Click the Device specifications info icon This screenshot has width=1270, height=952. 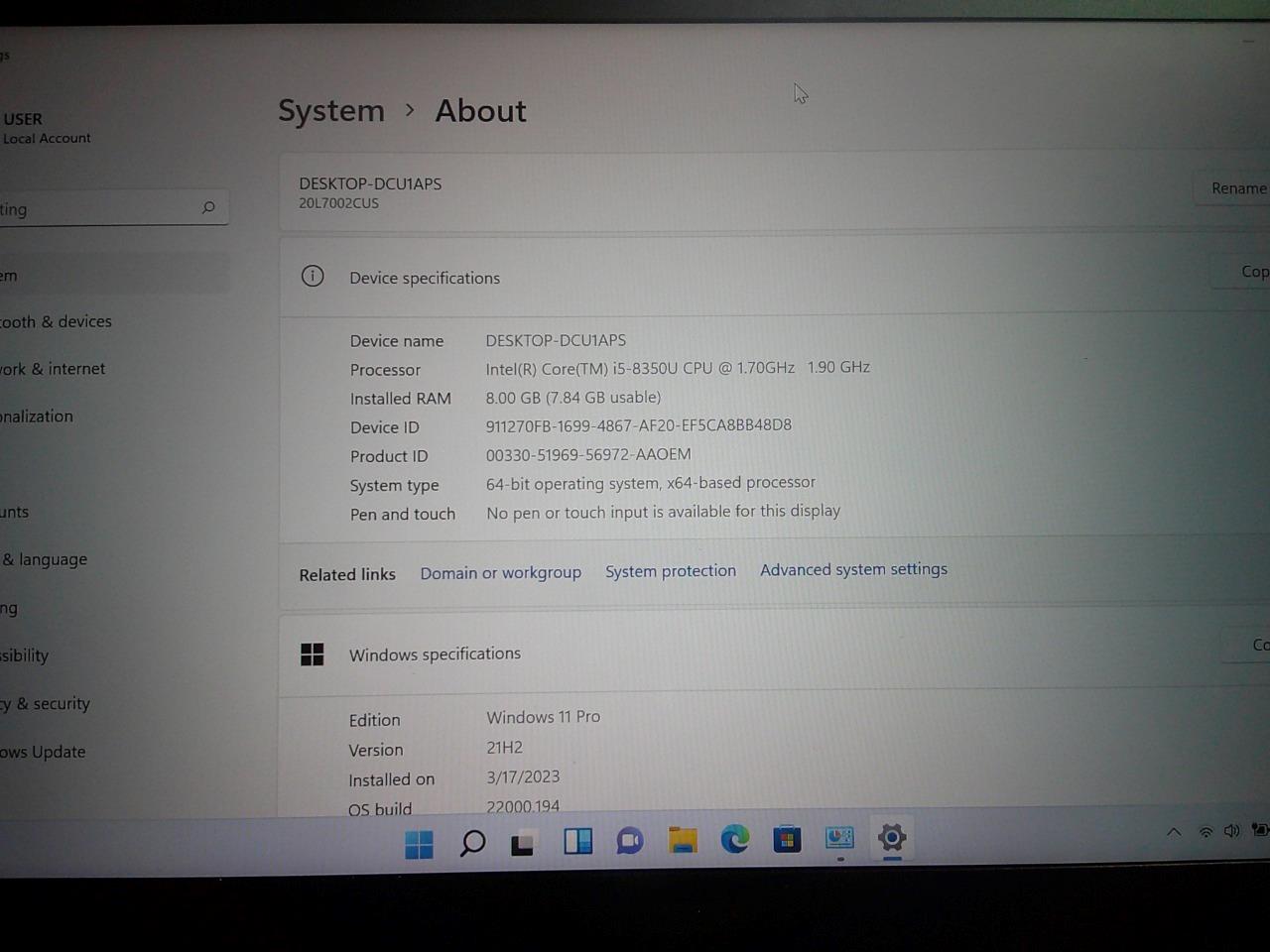pyautogui.click(x=313, y=277)
